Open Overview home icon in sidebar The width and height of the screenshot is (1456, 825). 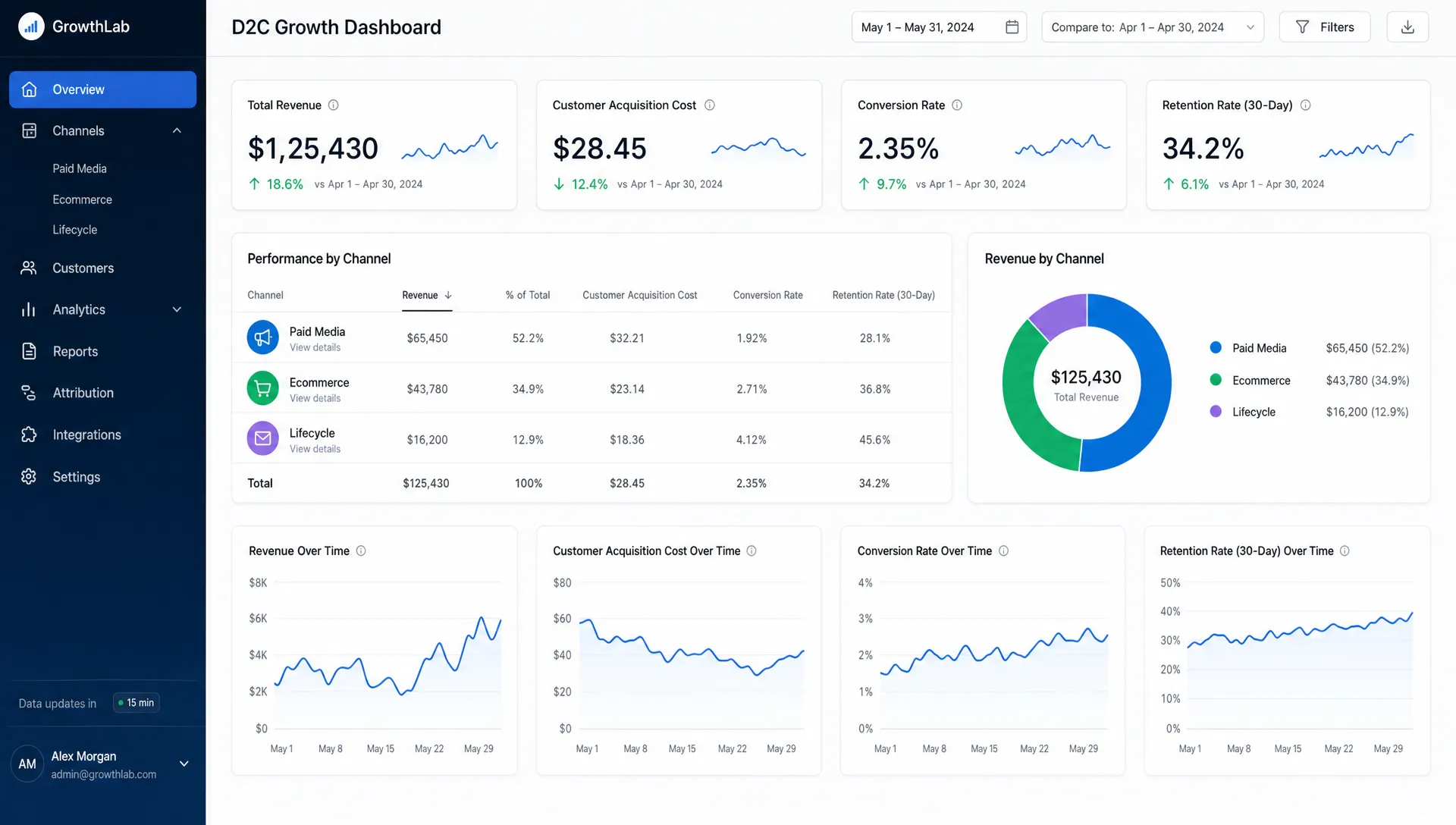point(30,89)
